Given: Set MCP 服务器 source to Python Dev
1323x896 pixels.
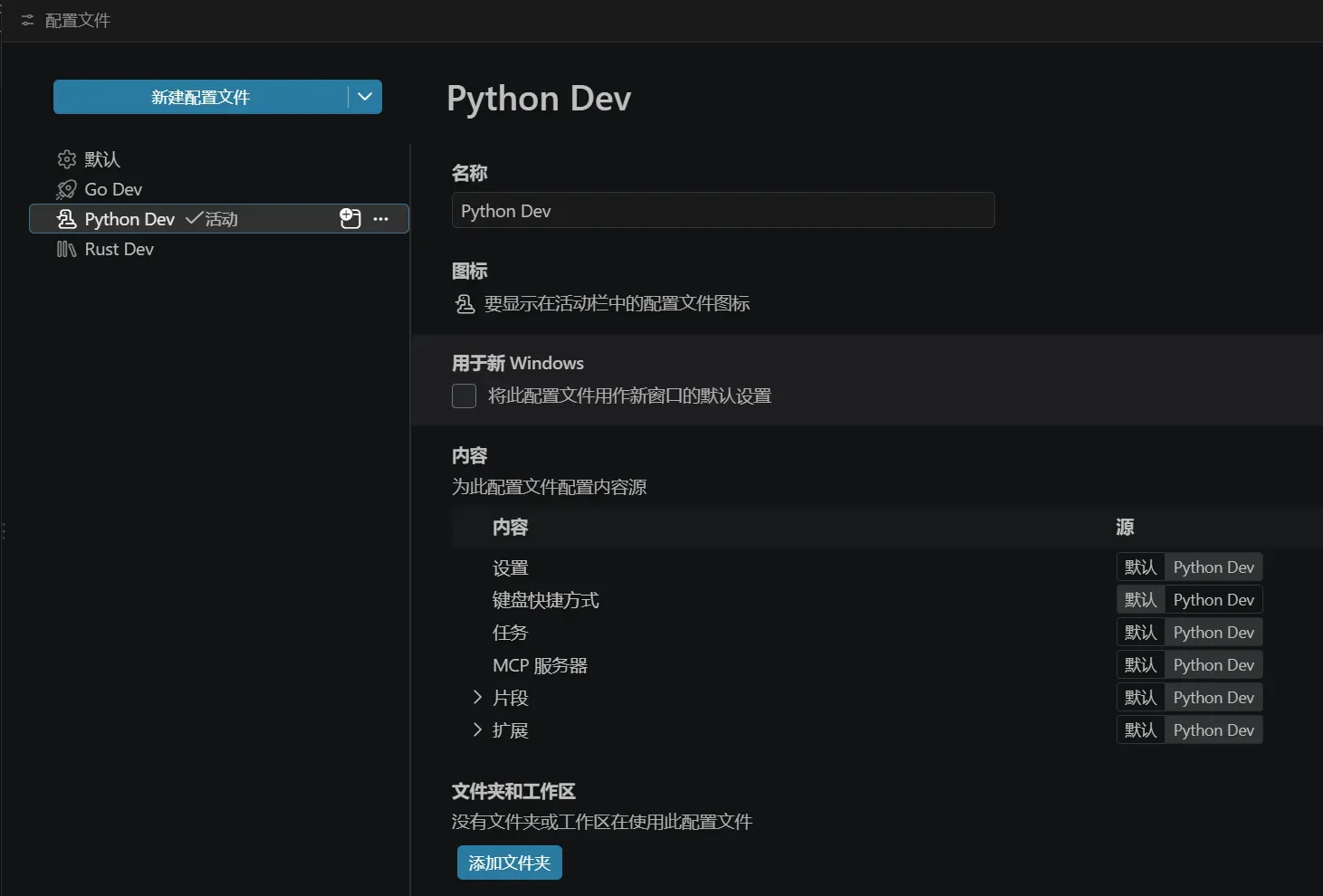Looking at the screenshot, I should pyautogui.click(x=1213, y=665).
